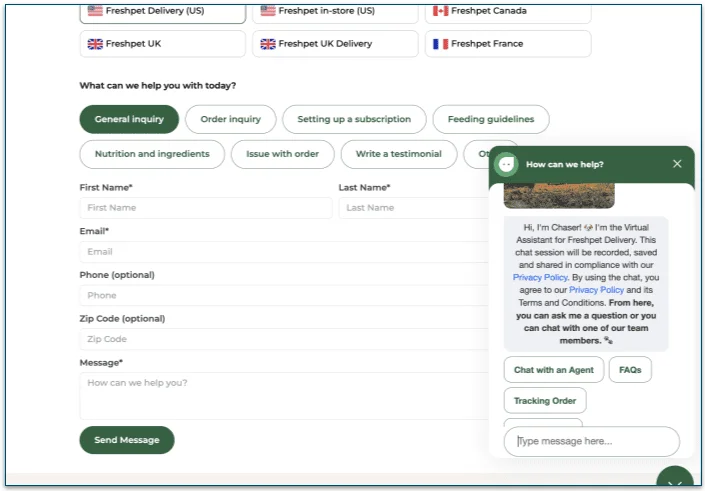The image size is (705, 491).
Task: Click the 'How can we help?' chat title
Action: pos(565,165)
